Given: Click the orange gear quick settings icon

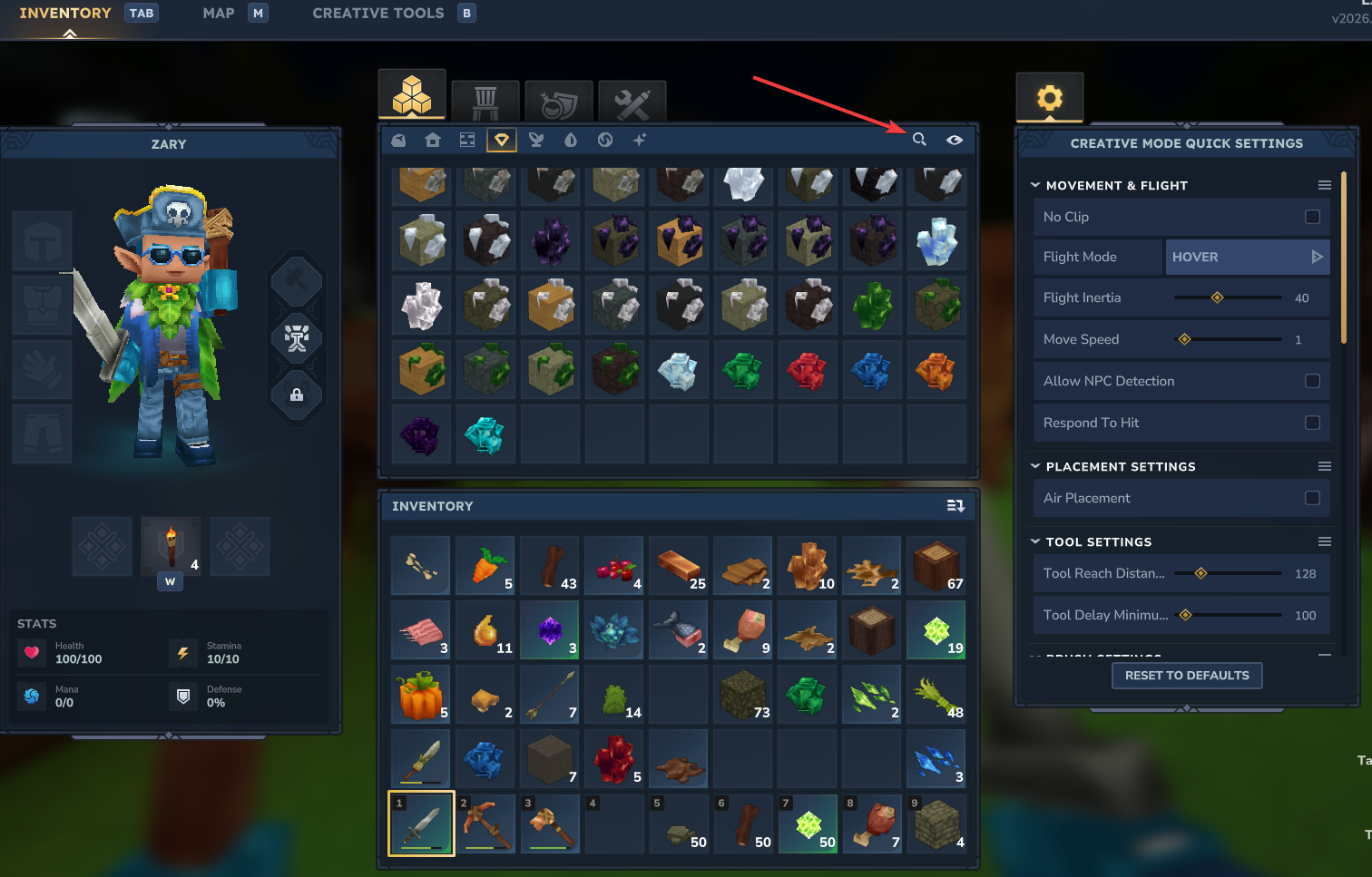Looking at the screenshot, I should [1050, 97].
